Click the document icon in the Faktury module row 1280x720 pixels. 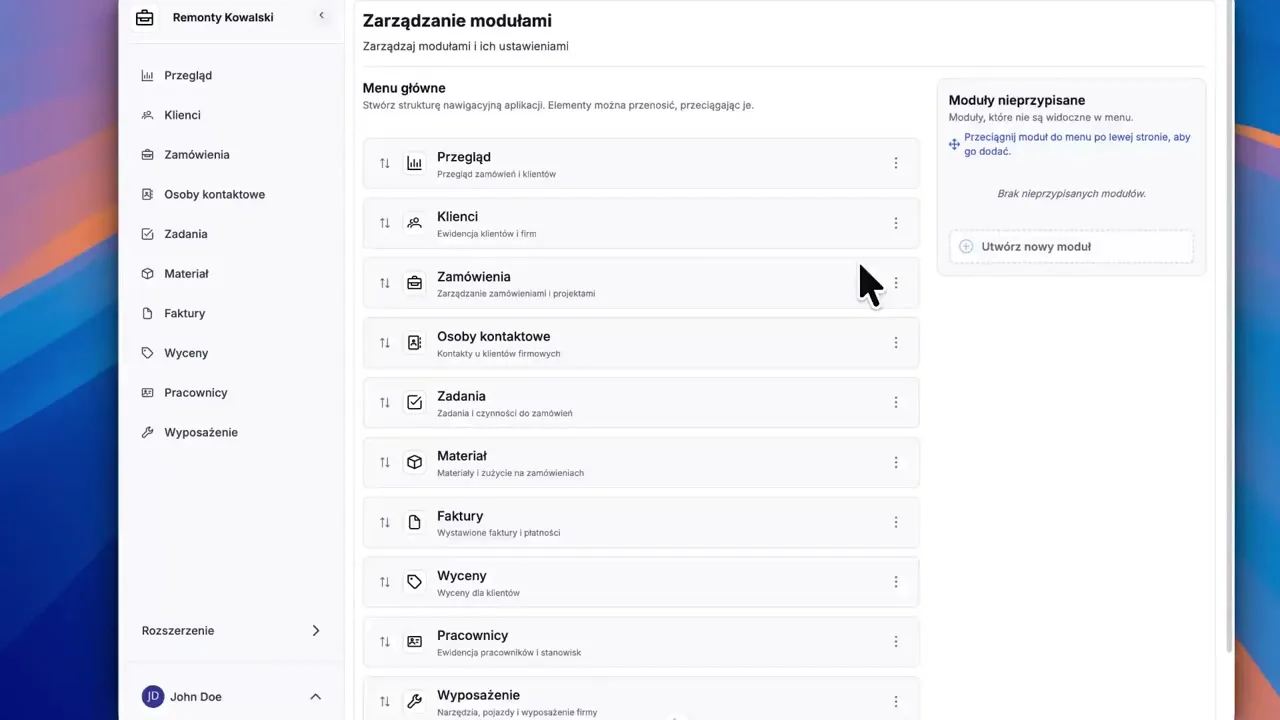(414, 522)
